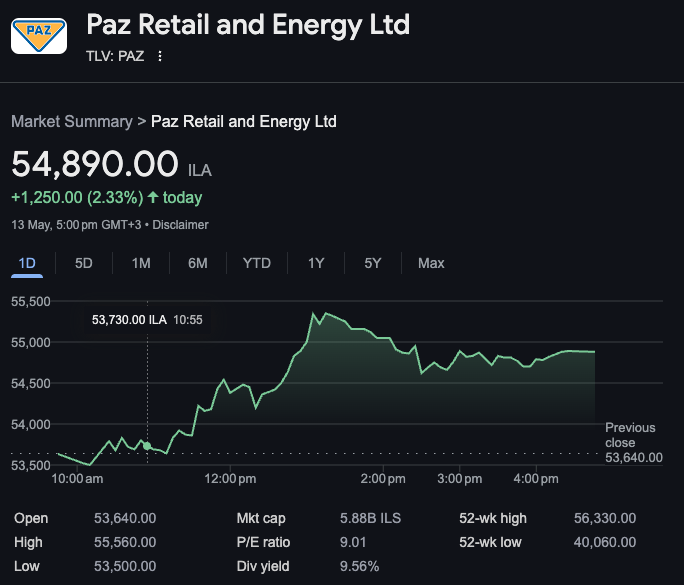Click the P/E ratio value 9.01
Screen dimensions: 684x585
(353, 542)
